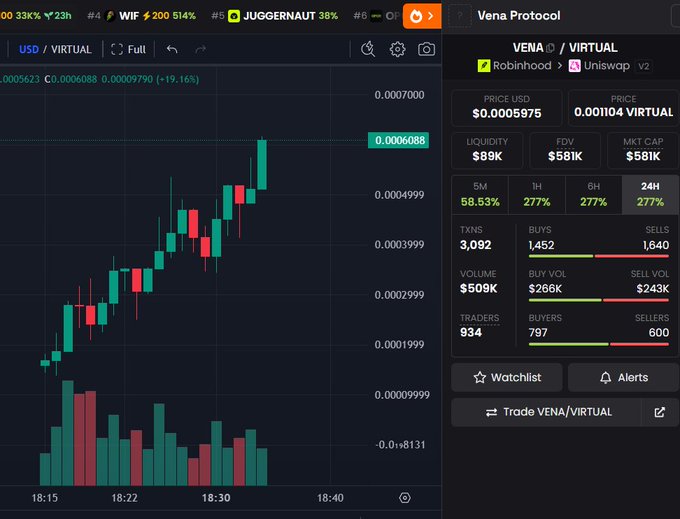The height and width of the screenshot is (519, 680).
Task: Open the time axis settings icon
Action: tap(405, 498)
